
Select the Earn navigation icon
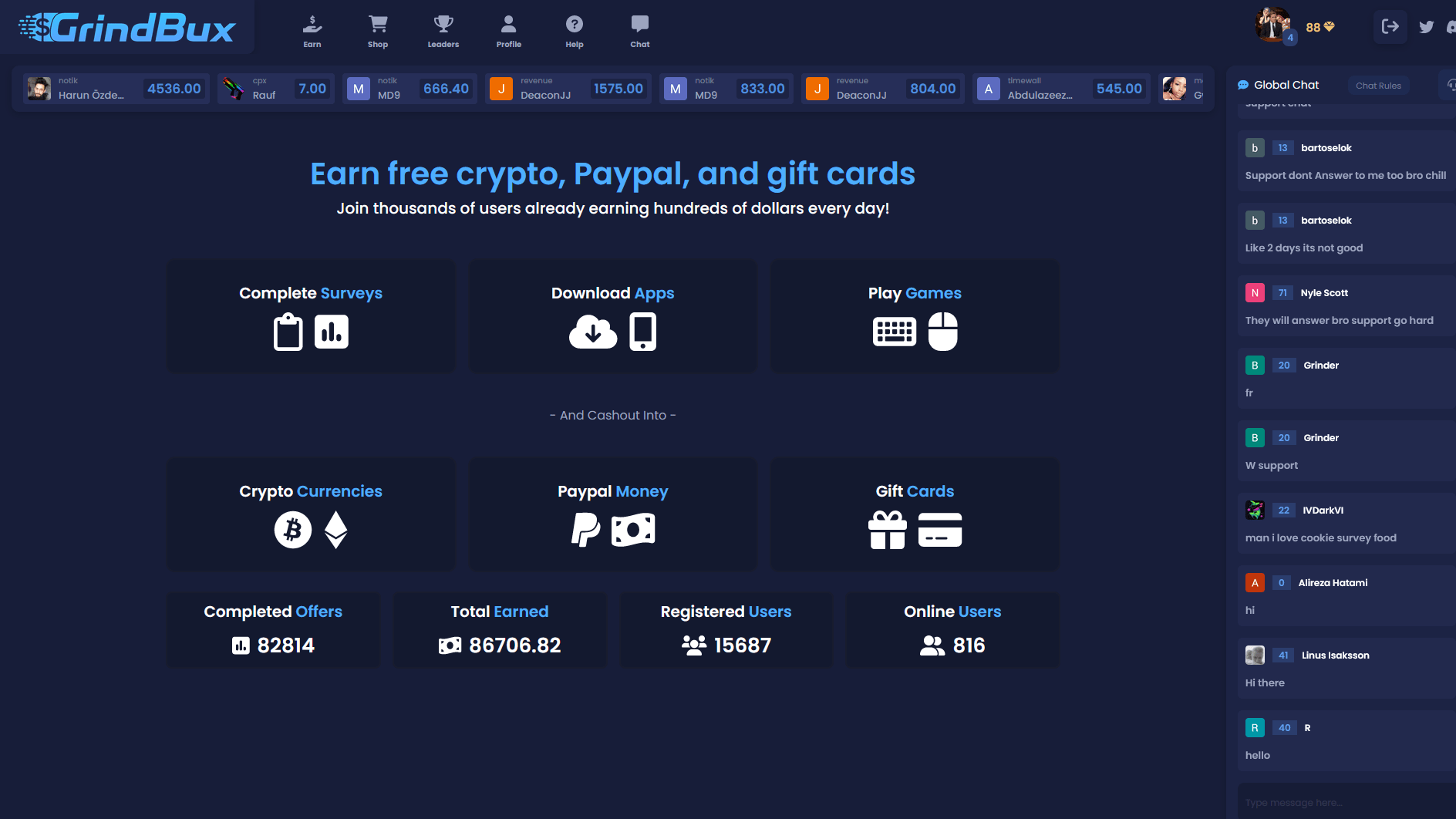click(x=312, y=23)
